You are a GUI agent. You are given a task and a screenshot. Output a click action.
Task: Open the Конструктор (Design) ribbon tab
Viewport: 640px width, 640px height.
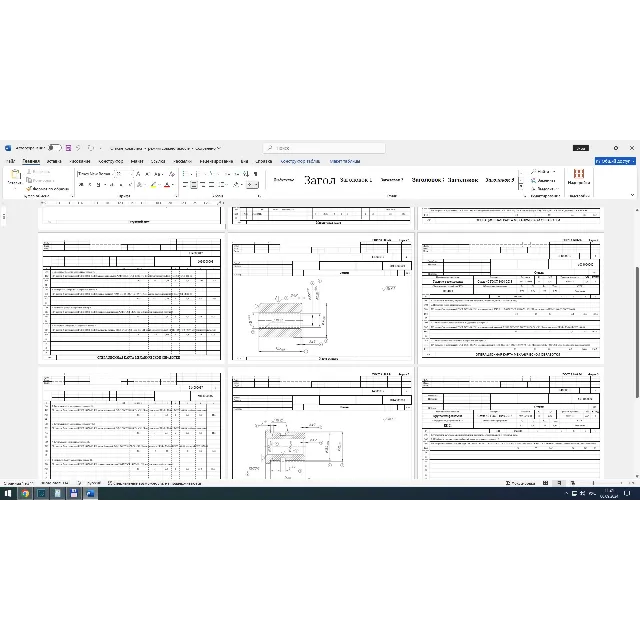(x=111, y=161)
